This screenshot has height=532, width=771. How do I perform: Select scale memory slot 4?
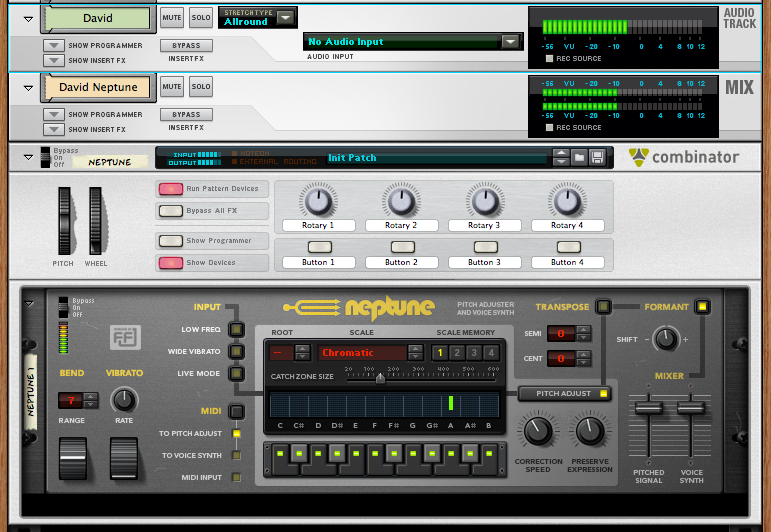(x=491, y=353)
